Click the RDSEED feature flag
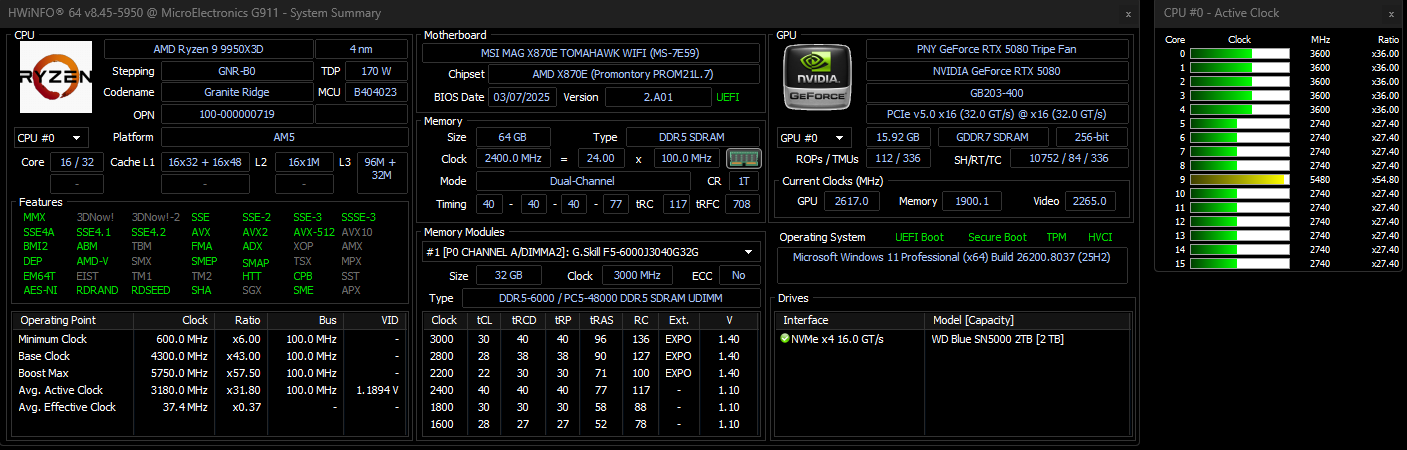 [x=150, y=290]
